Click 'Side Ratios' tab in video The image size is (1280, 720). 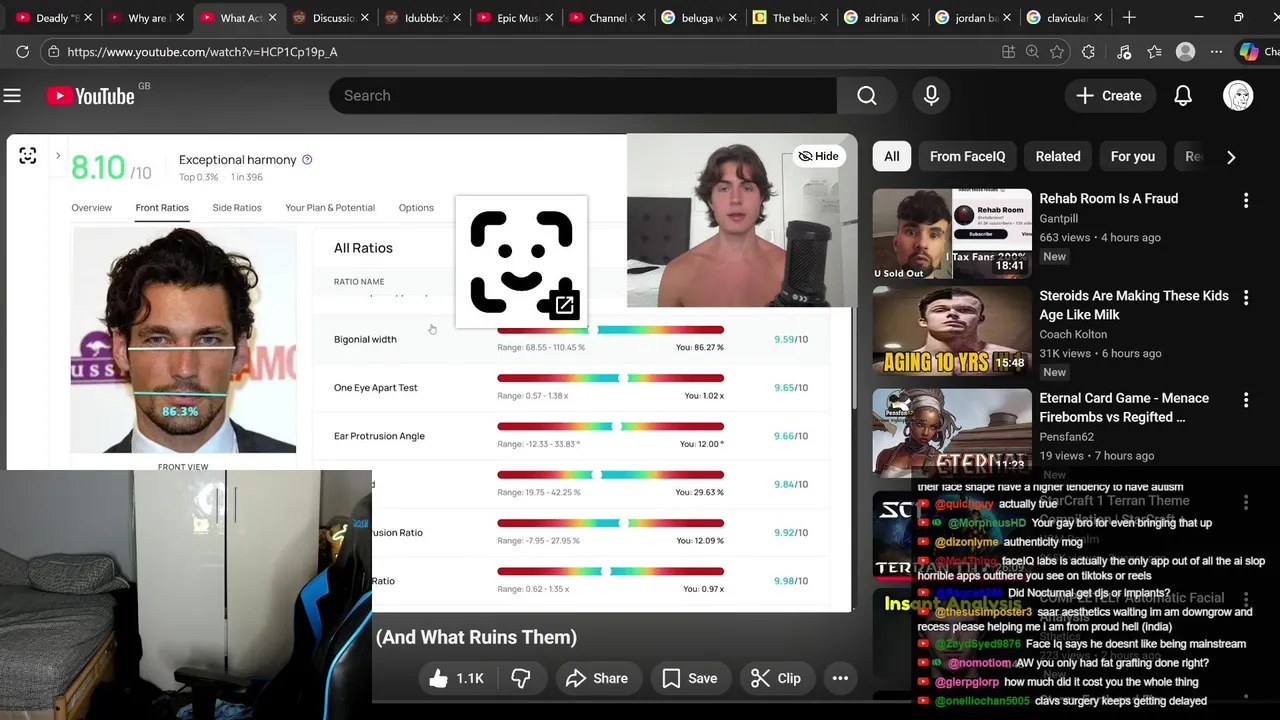pyautogui.click(x=237, y=208)
